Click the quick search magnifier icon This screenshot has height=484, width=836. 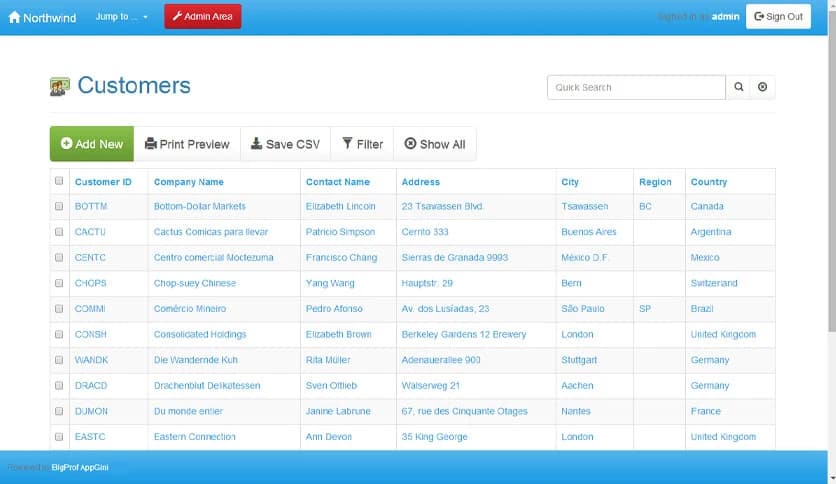[739, 87]
